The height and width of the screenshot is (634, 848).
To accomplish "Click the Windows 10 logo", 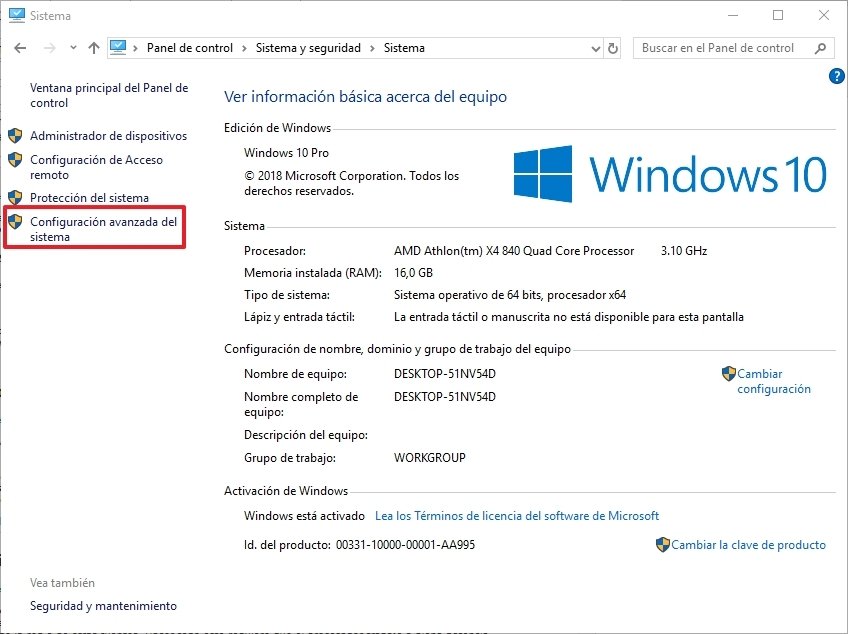I will point(670,174).
